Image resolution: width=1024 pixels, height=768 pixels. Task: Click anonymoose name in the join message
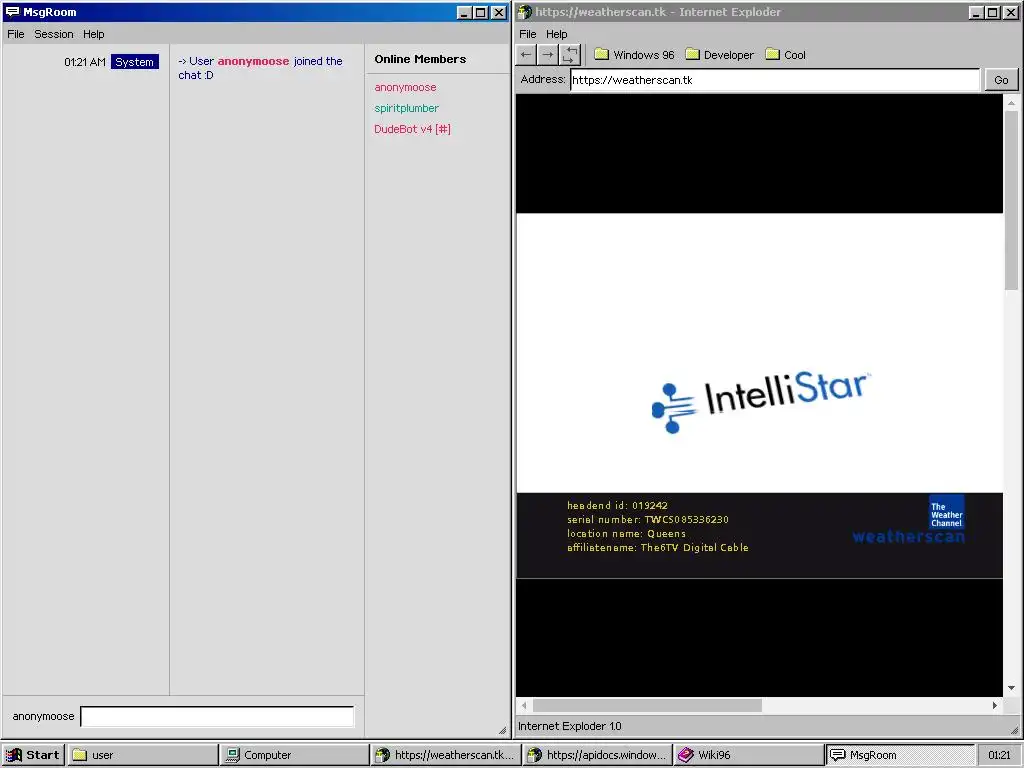[x=253, y=61]
